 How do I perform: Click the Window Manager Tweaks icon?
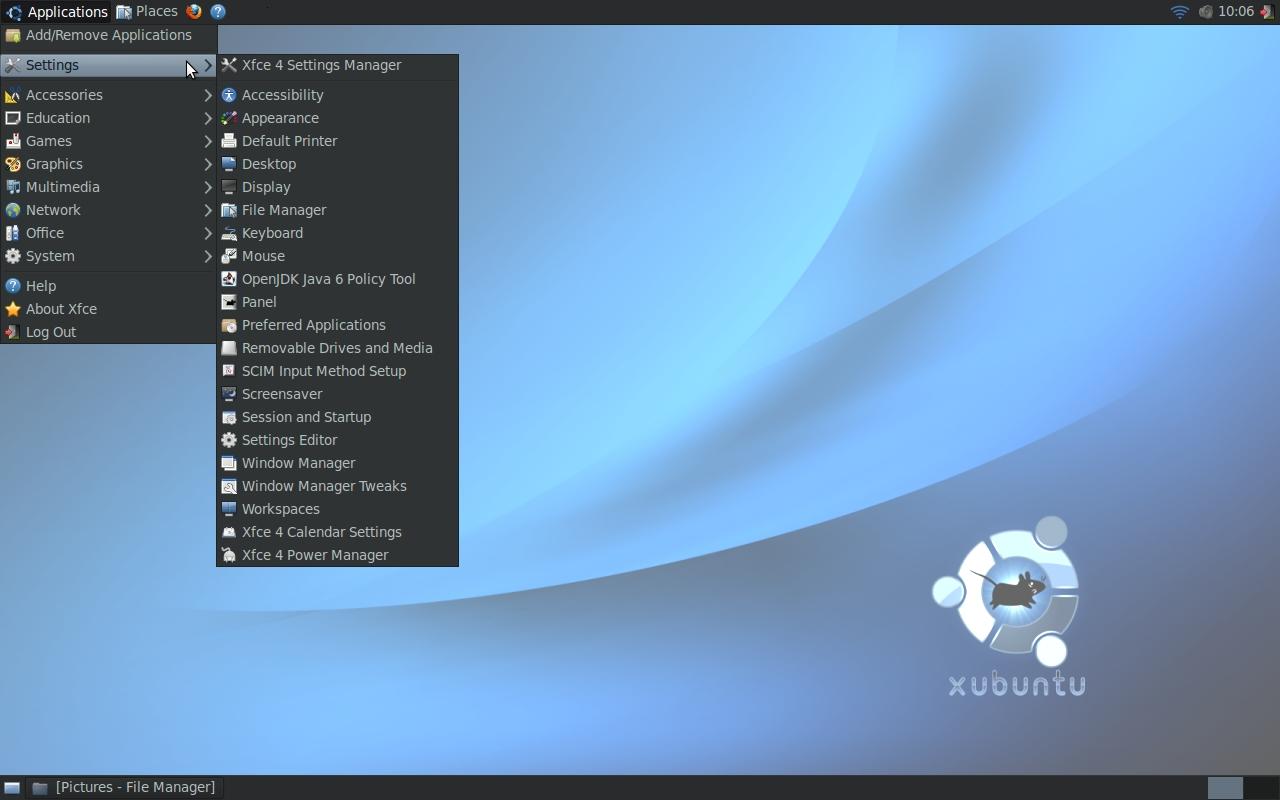(x=229, y=486)
